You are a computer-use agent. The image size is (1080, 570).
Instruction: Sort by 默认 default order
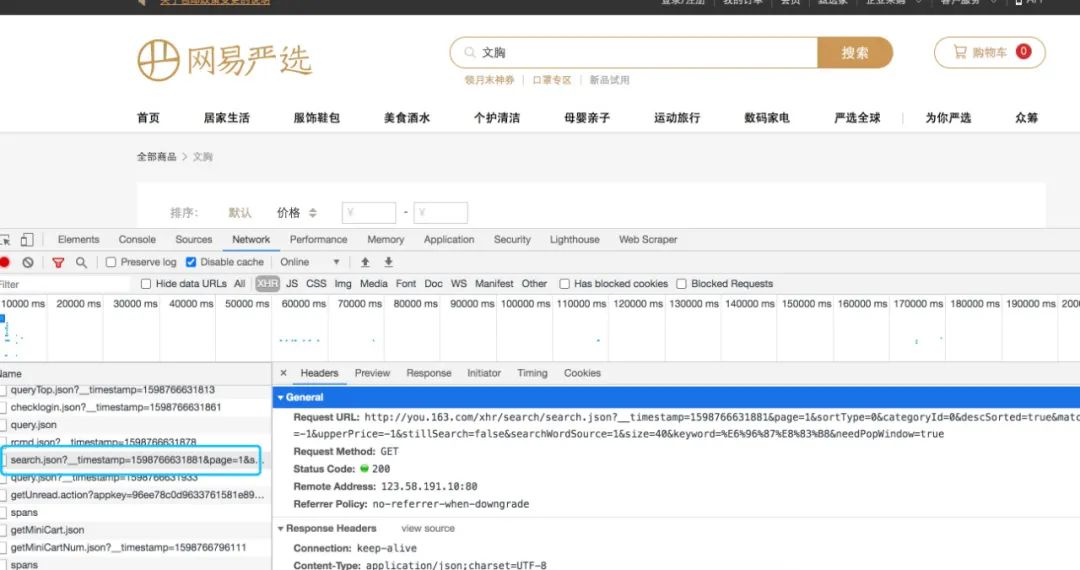[x=240, y=213]
